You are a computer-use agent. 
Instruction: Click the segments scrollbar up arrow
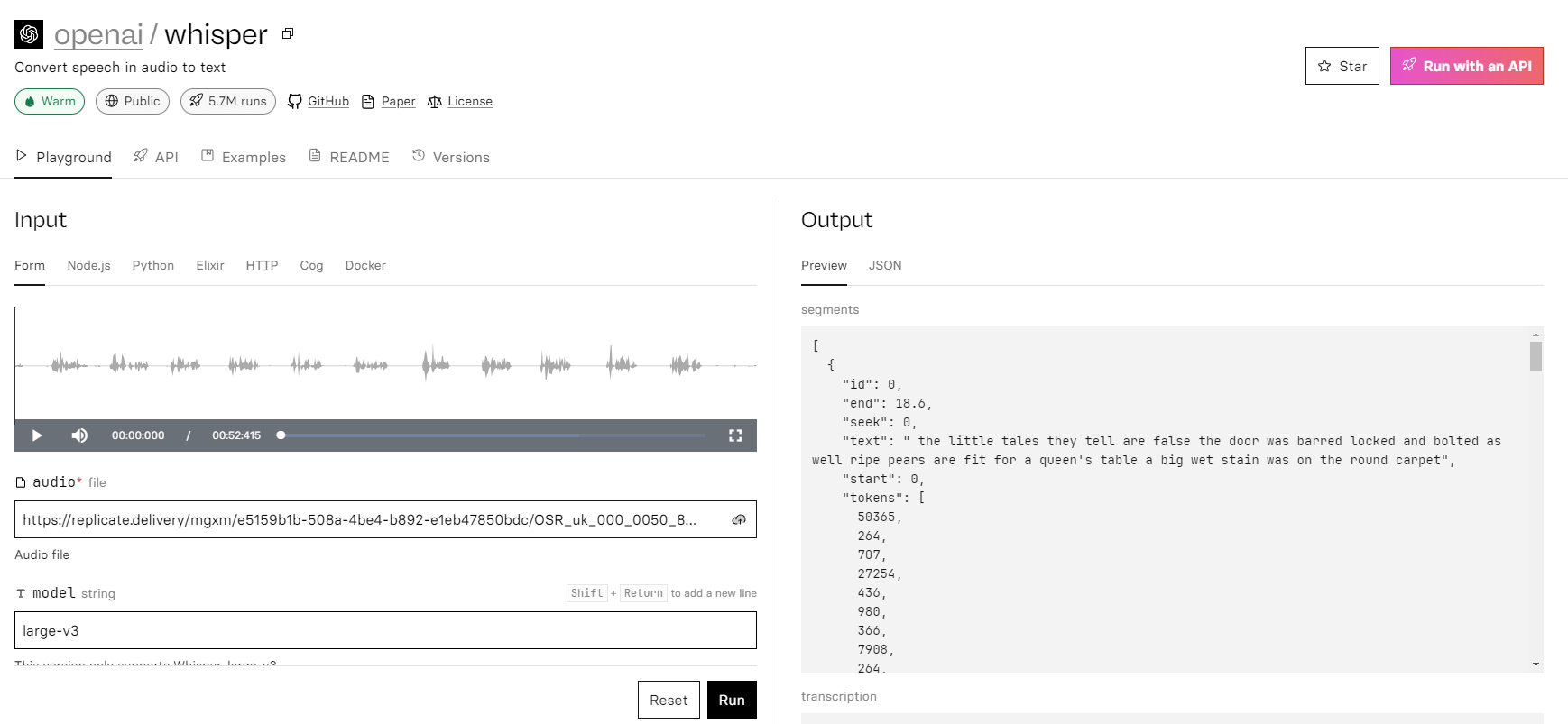point(1536,335)
